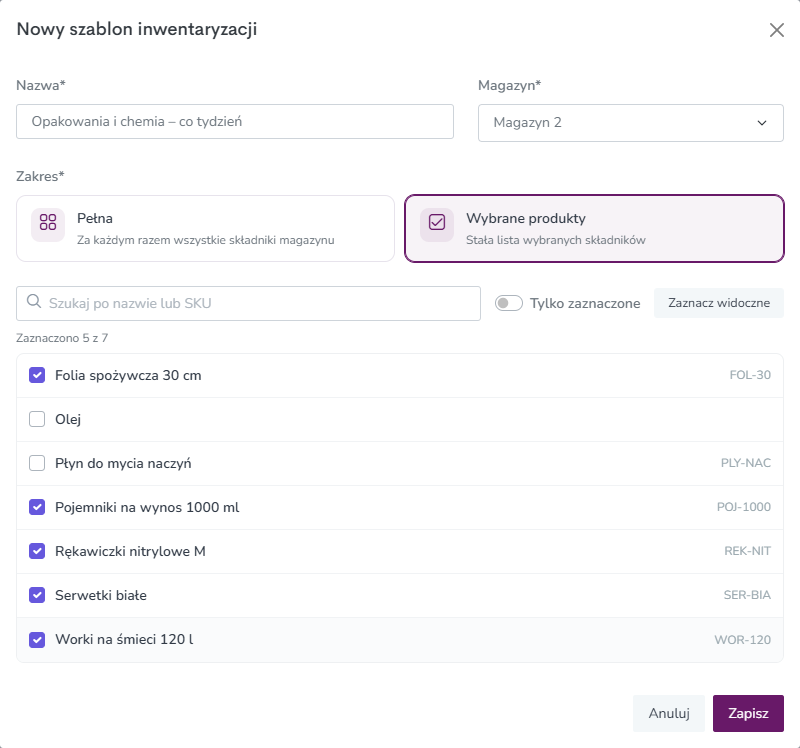This screenshot has height=748, width=800.
Task: Click the SER-BIA SKU code
Action: (x=747, y=595)
